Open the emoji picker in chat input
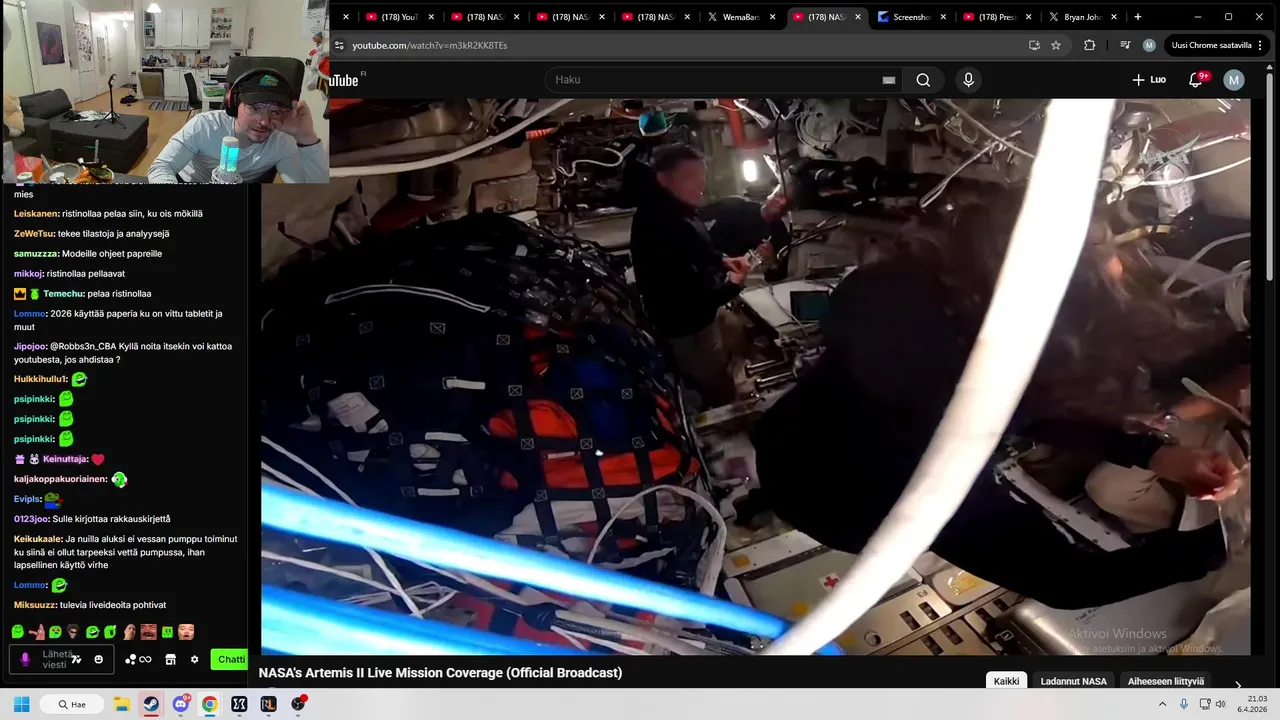This screenshot has width=1280, height=720. coord(98,659)
